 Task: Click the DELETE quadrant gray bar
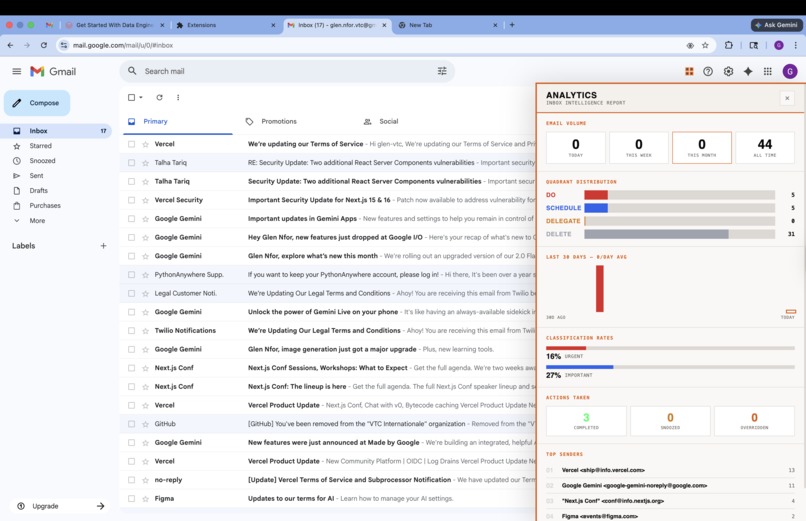point(656,234)
